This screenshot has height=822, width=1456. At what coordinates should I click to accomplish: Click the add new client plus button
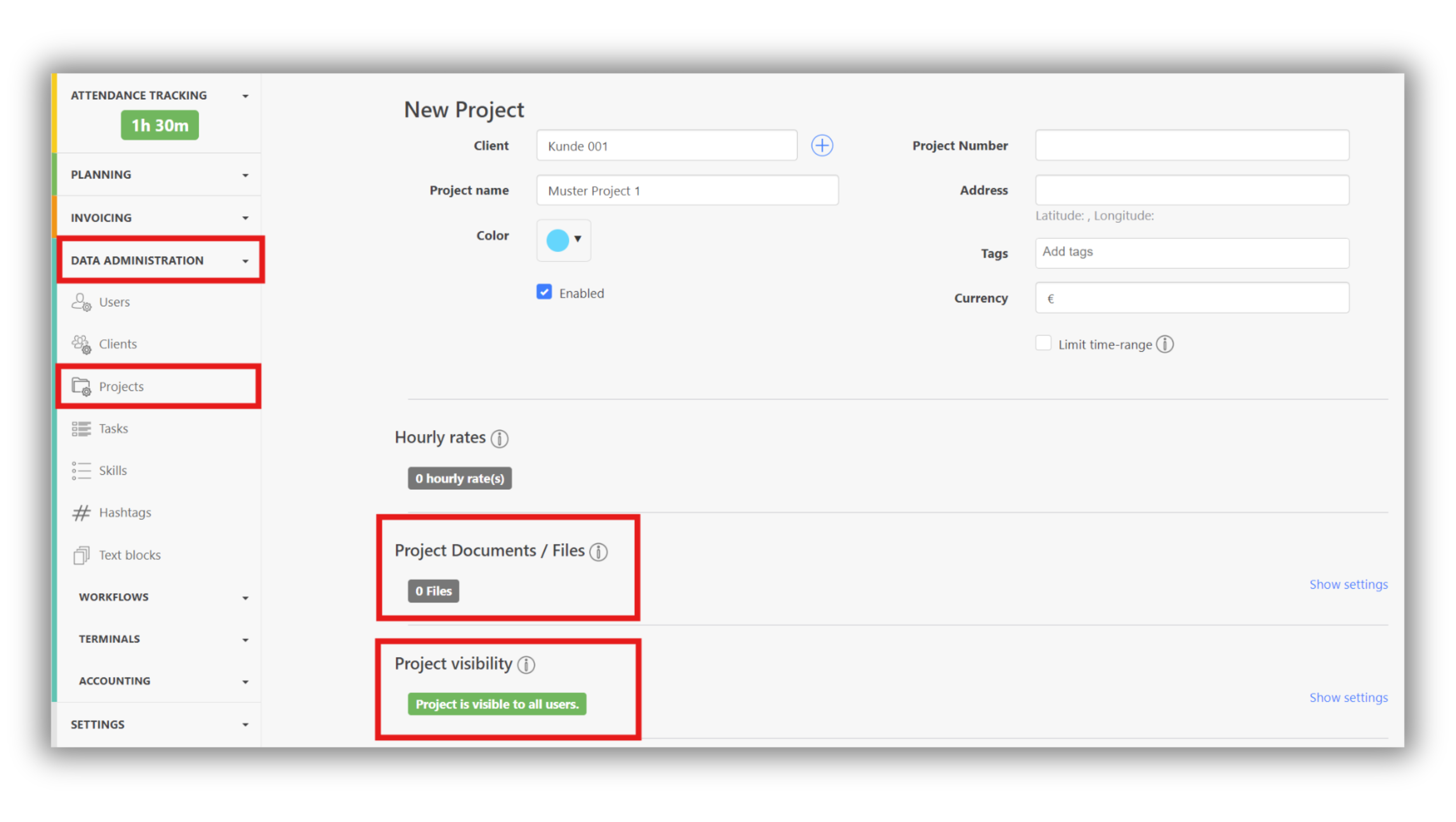pos(822,145)
